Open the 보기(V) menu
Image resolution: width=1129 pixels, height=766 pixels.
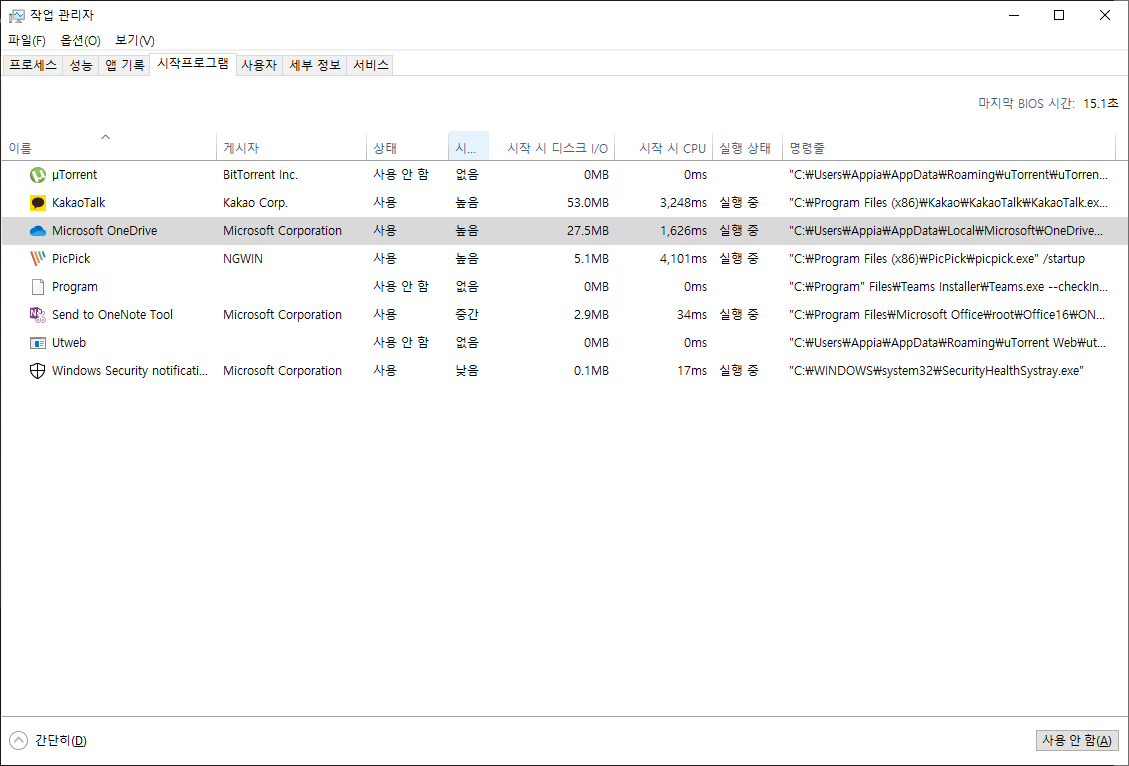click(135, 40)
